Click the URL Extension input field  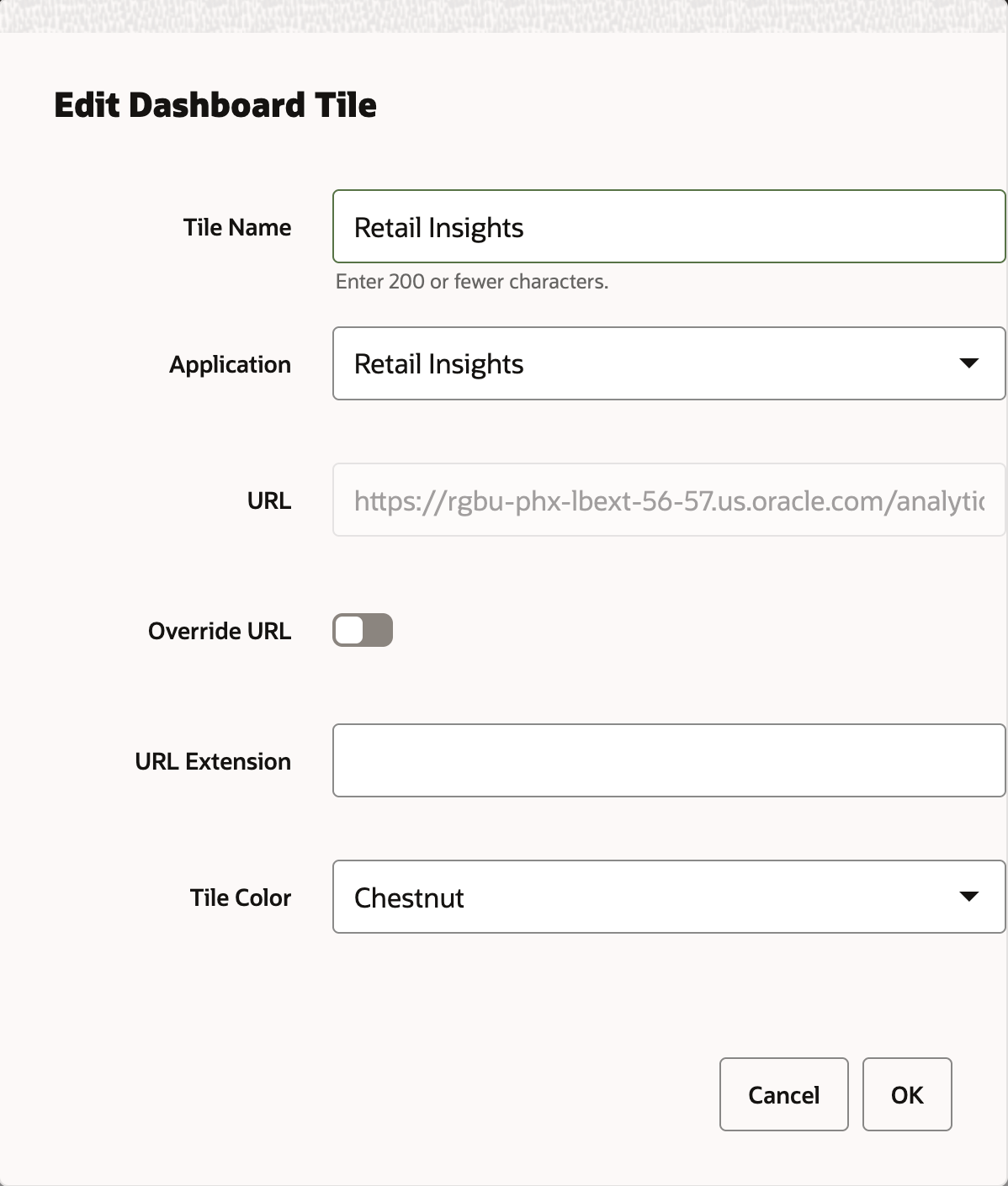click(669, 760)
